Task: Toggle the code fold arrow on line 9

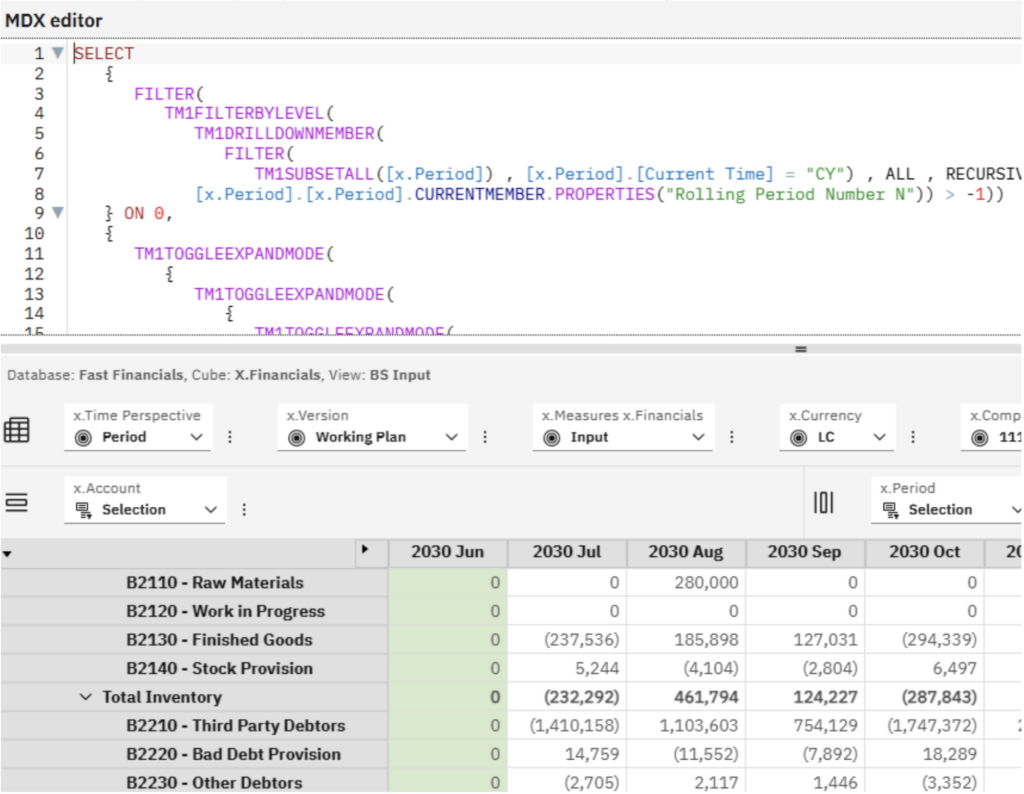Action: click(57, 213)
